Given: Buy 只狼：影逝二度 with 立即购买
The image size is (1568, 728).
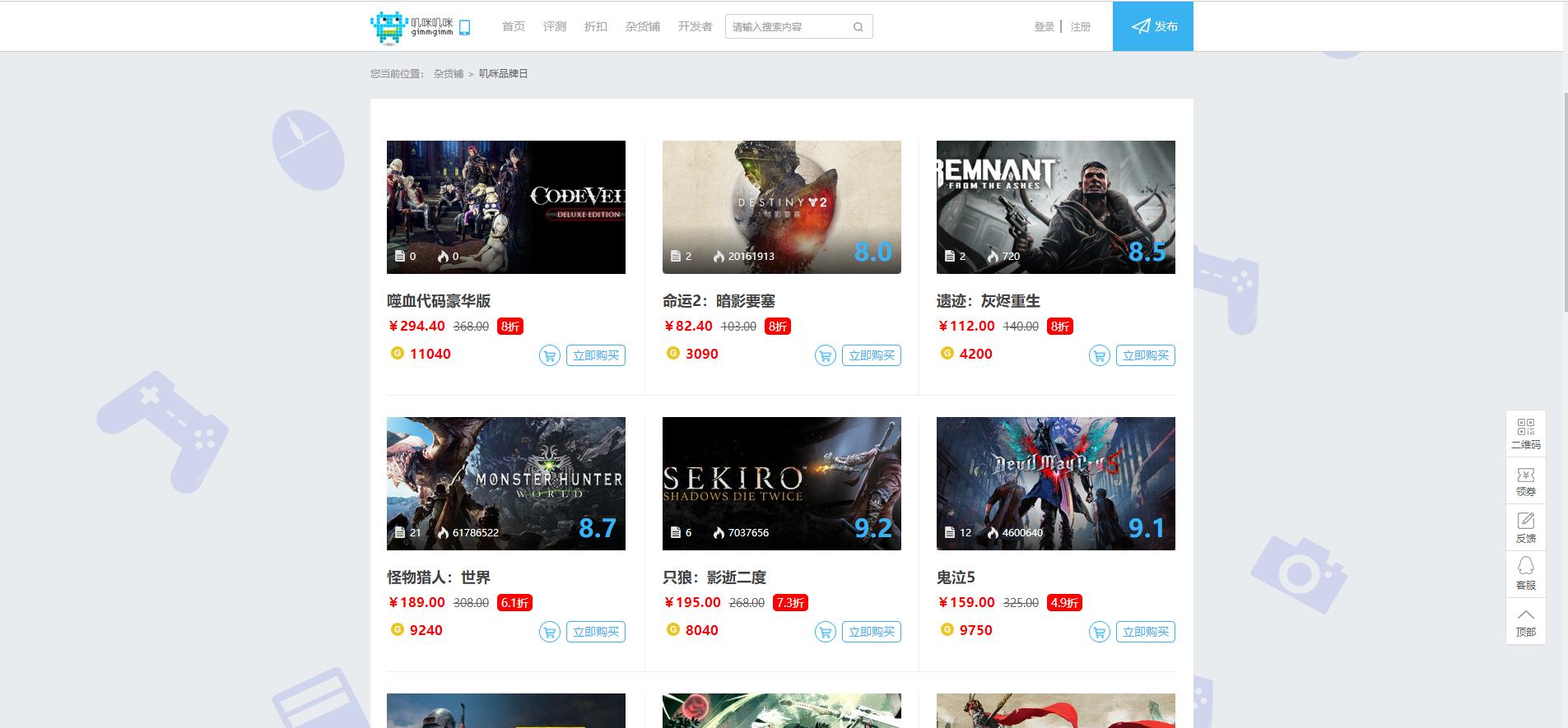Looking at the screenshot, I should [872, 632].
